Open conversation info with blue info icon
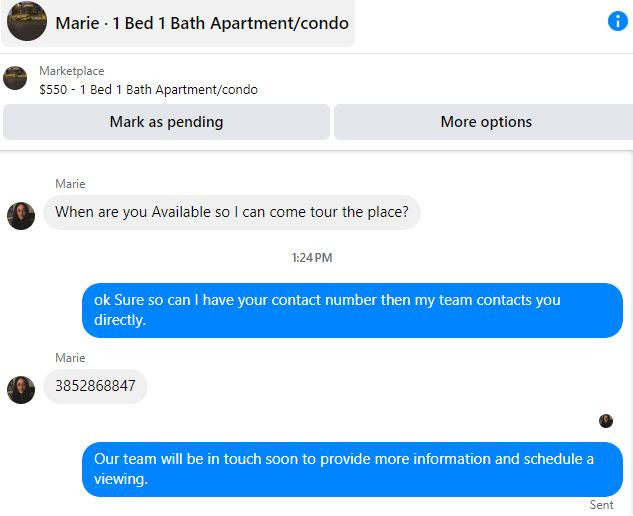This screenshot has height=516, width=633. click(617, 21)
